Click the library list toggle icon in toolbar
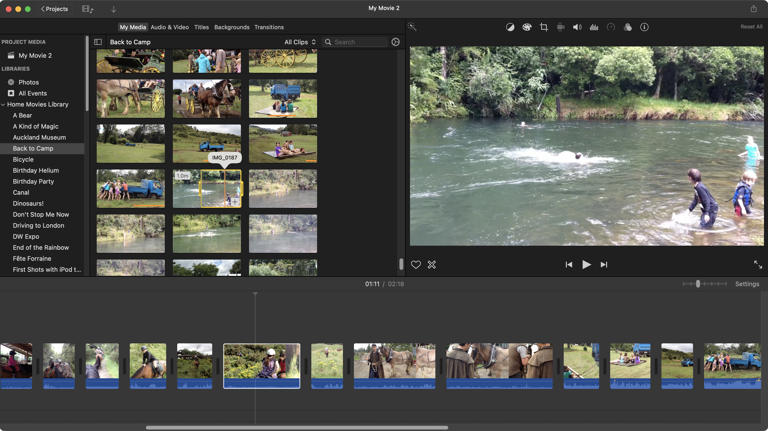The image size is (768, 431). tap(88, 9)
